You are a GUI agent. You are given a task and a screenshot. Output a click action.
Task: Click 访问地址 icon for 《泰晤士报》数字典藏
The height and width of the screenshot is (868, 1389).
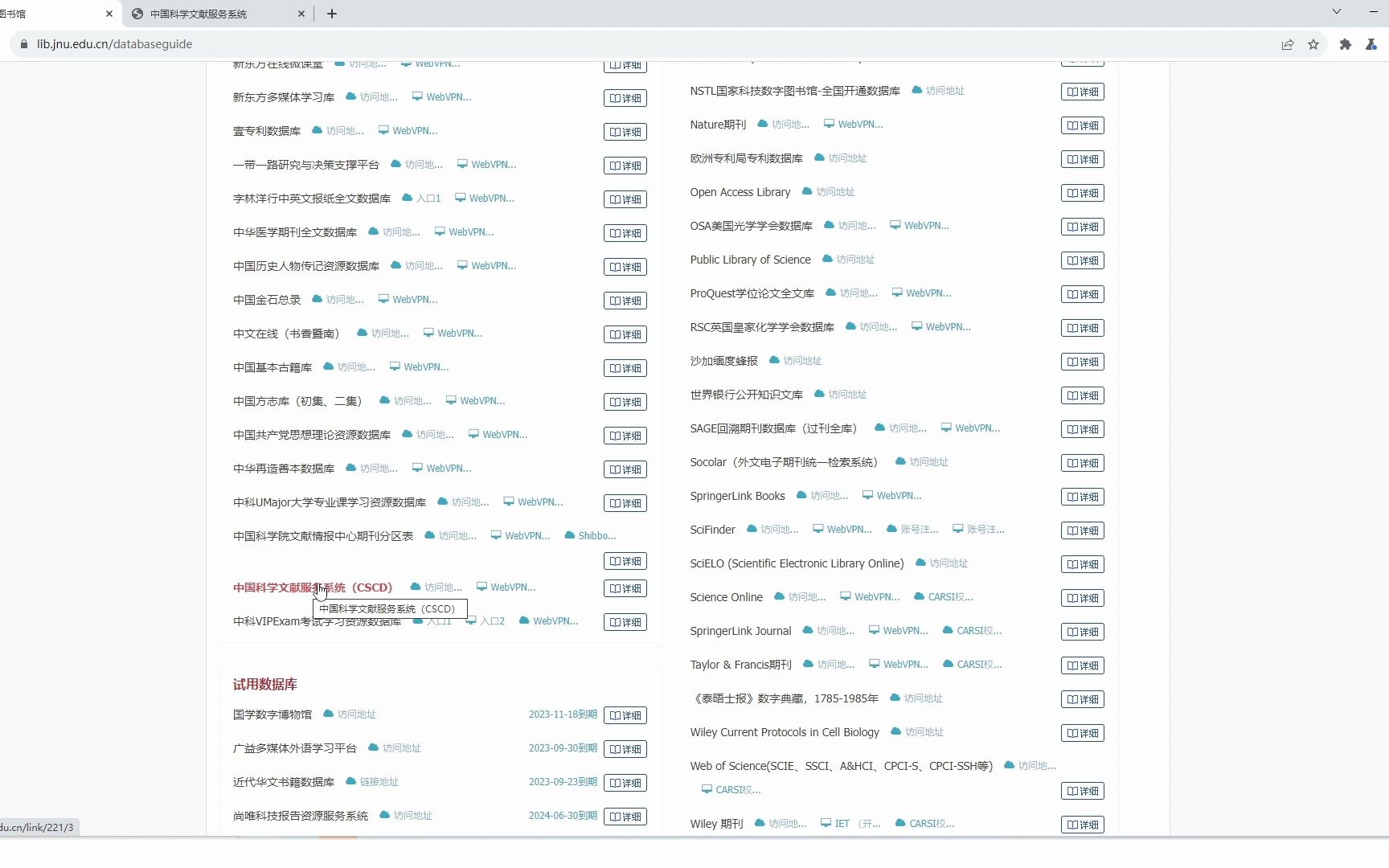[x=916, y=698]
